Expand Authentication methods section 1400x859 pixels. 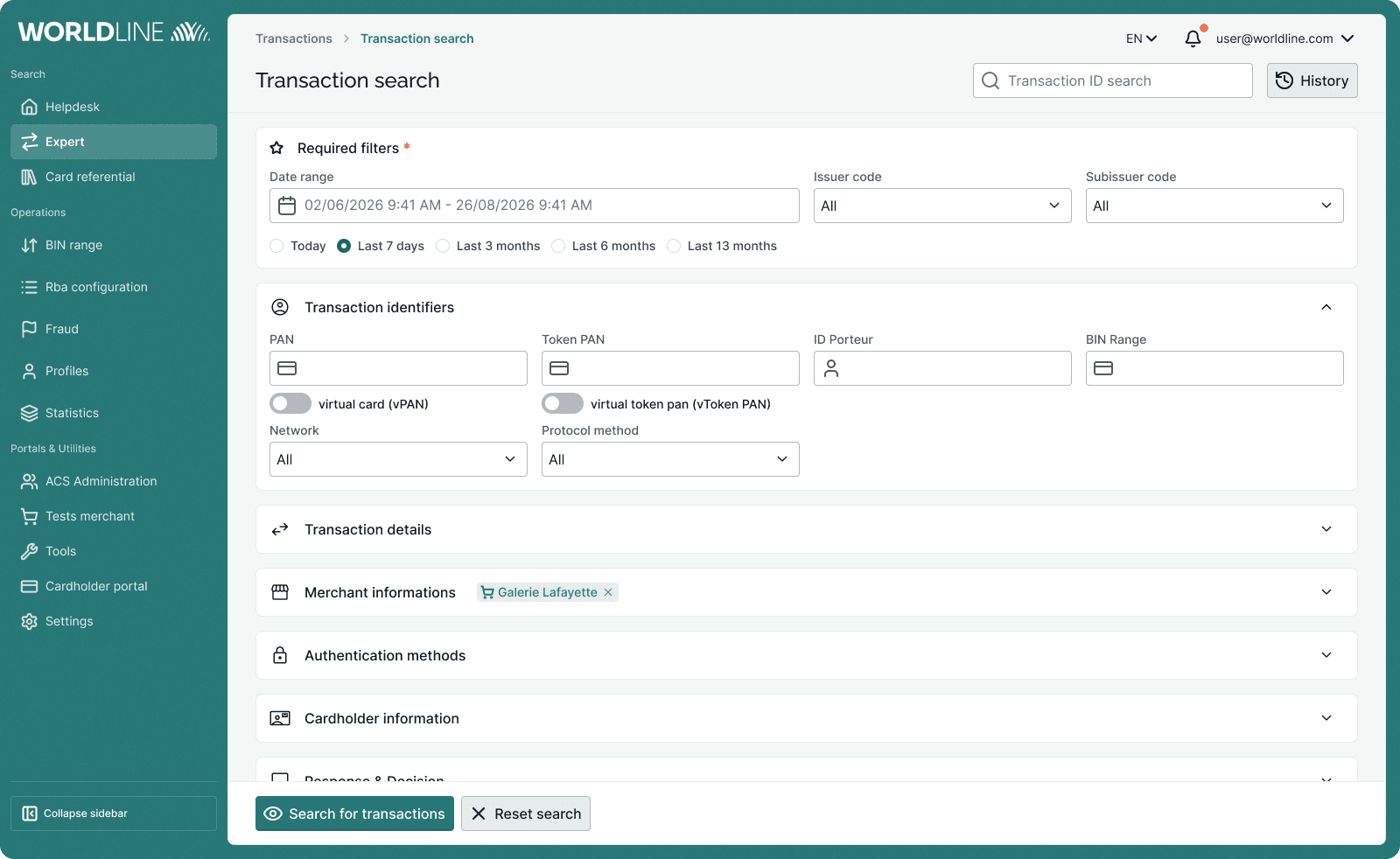1326,655
